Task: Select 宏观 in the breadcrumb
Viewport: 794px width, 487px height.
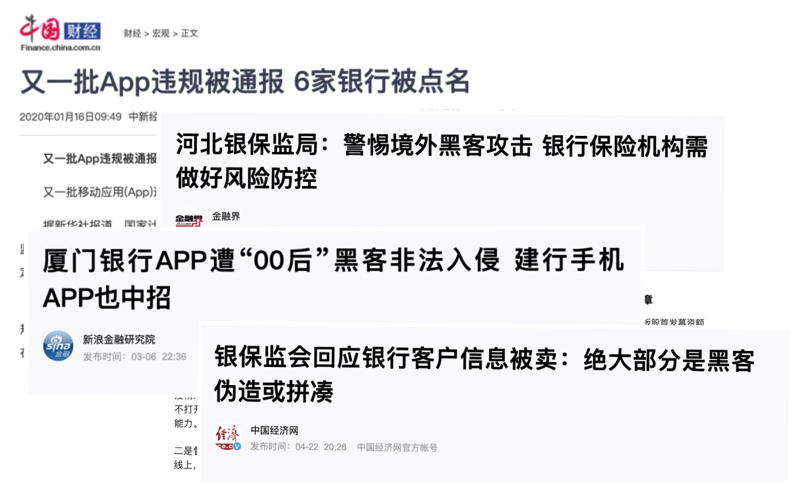Action: click(x=161, y=33)
